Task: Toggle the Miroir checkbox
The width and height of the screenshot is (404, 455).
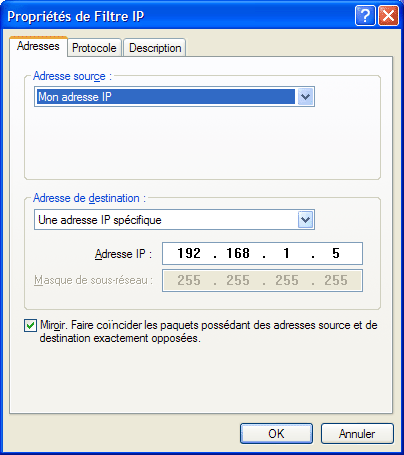Action: 30,325
